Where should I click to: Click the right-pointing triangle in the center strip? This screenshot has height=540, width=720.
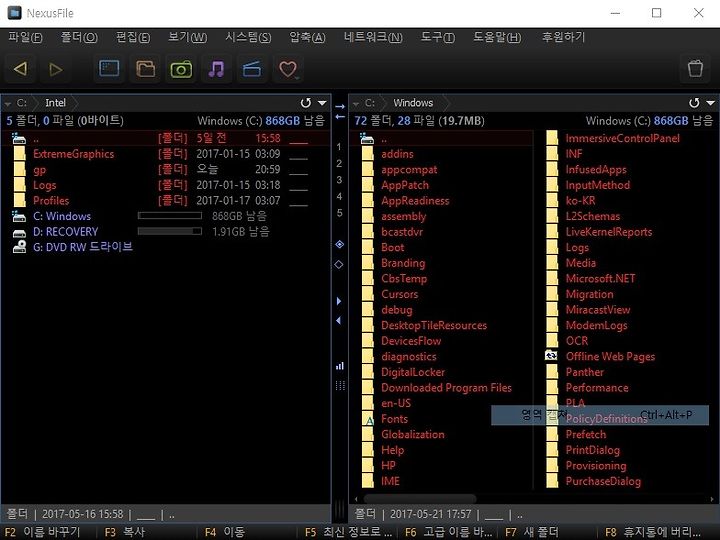coord(339,301)
